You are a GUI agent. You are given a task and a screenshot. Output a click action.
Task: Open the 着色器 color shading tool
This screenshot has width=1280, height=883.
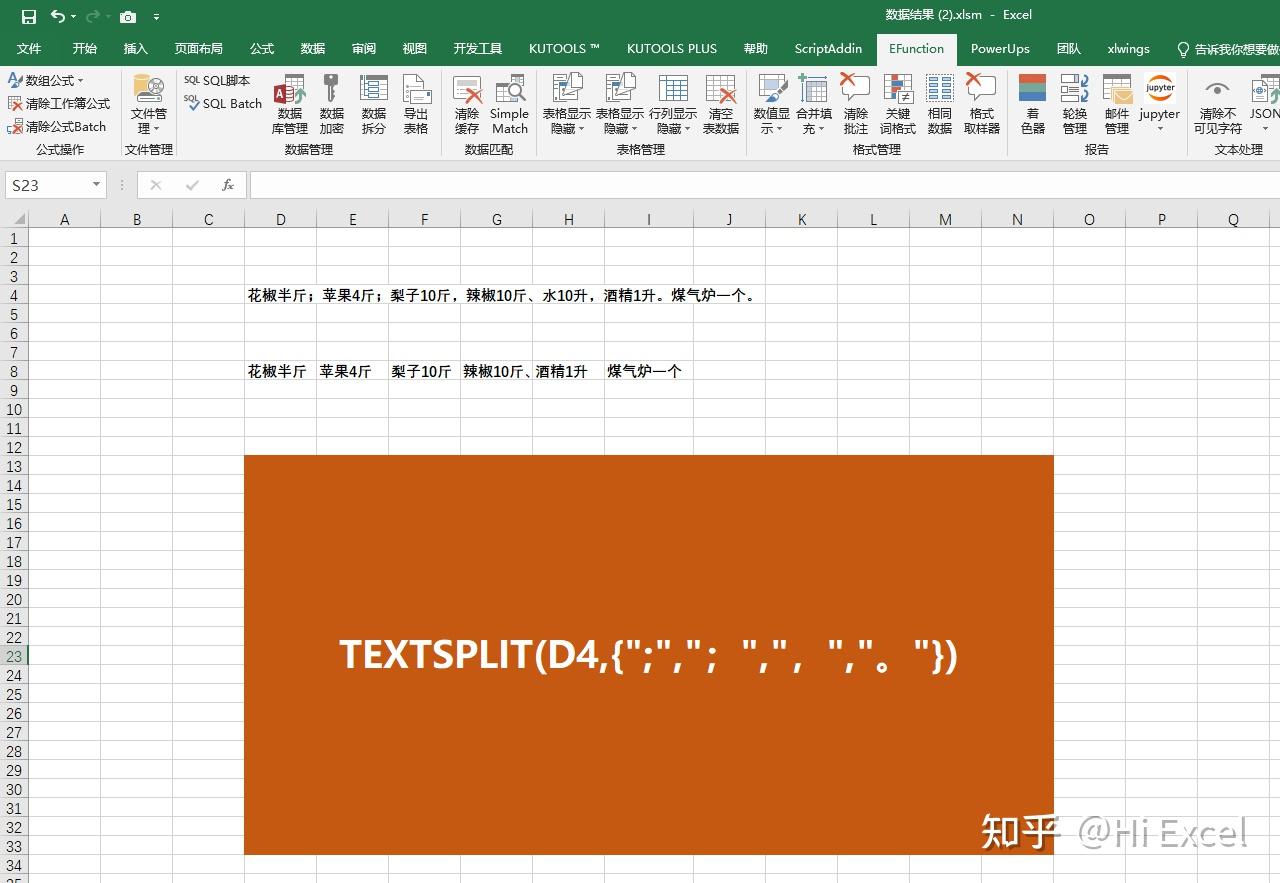click(1032, 103)
